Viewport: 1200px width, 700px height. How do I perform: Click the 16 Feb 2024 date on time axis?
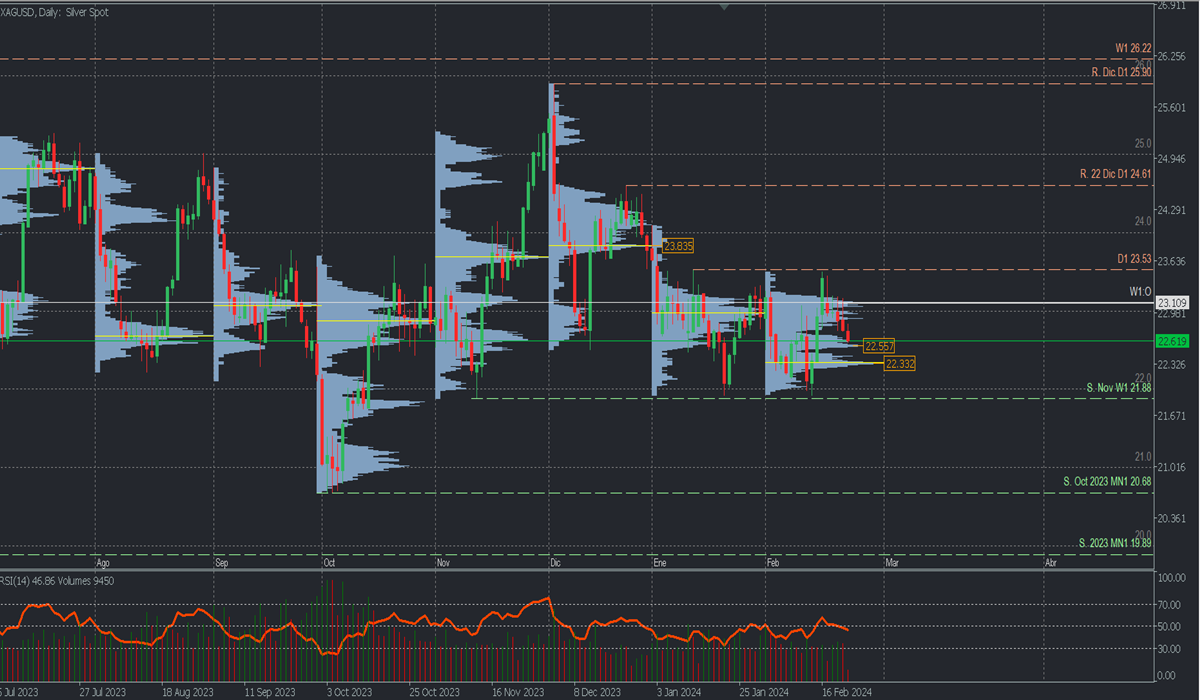point(848,691)
